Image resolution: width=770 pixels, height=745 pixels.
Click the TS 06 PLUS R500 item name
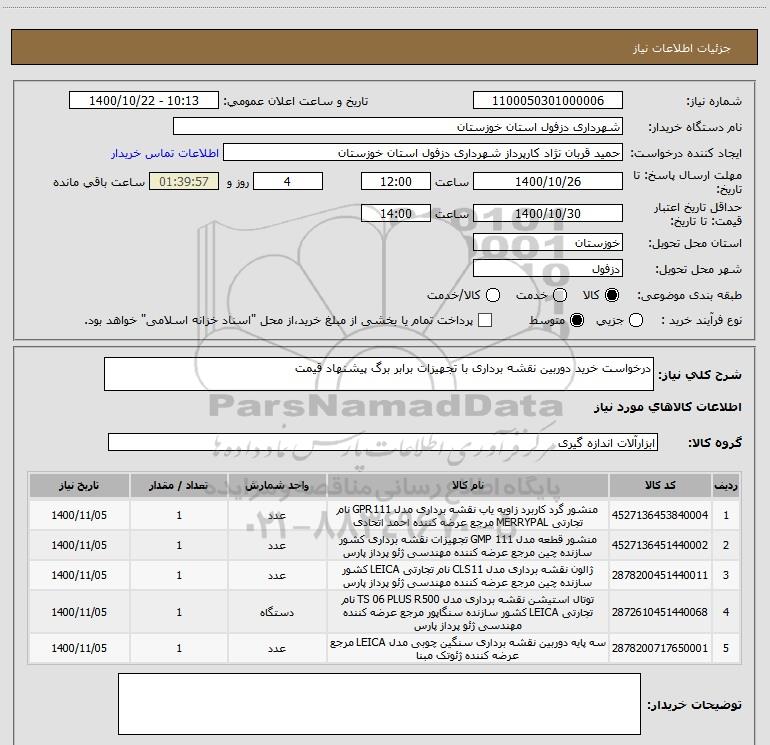[x=468, y=612]
